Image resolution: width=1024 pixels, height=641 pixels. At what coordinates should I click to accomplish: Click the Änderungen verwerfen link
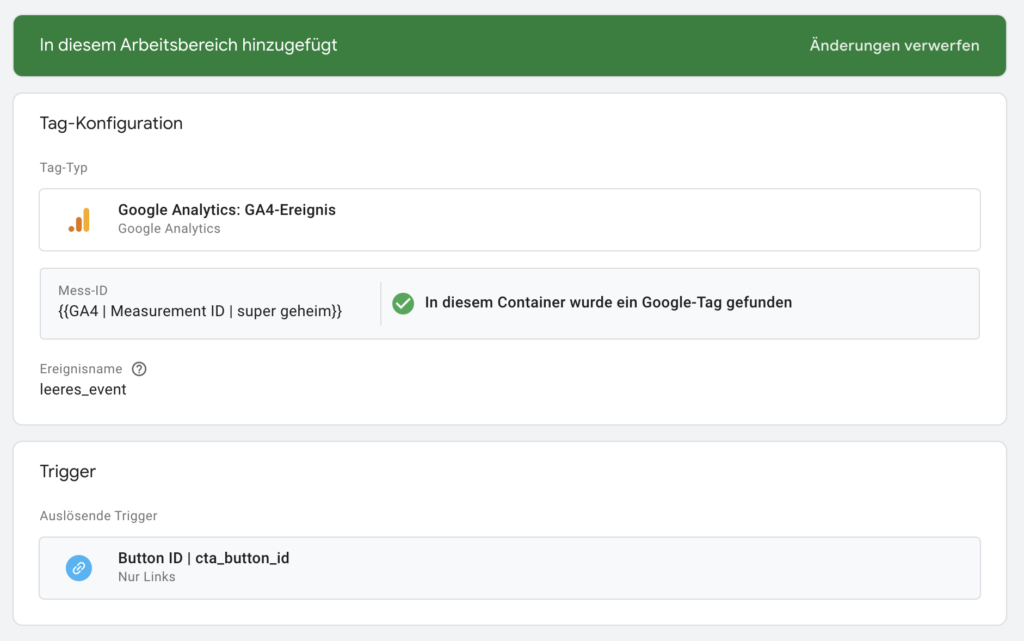pyautogui.click(x=894, y=45)
